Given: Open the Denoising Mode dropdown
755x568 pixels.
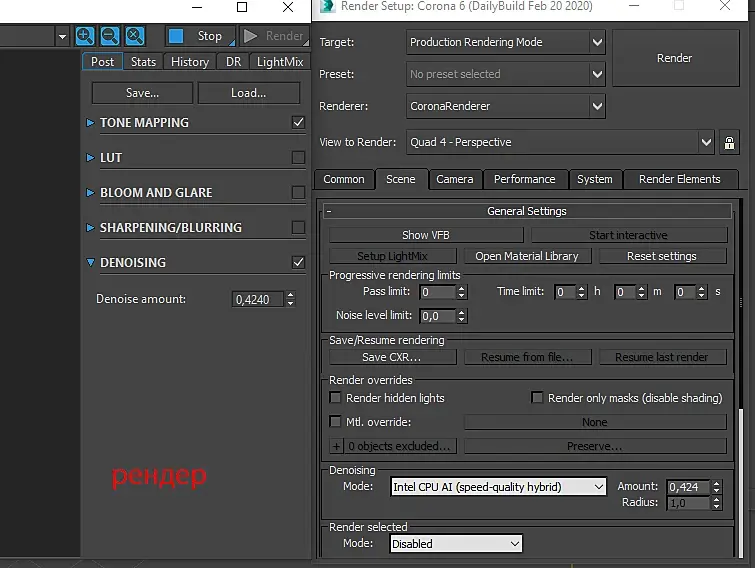Looking at the screenshot, I should click(x=498, y=487).
